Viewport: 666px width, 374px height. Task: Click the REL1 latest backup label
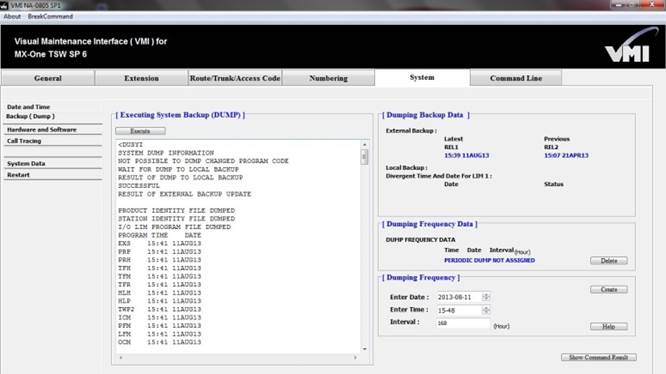click(451, 147)
